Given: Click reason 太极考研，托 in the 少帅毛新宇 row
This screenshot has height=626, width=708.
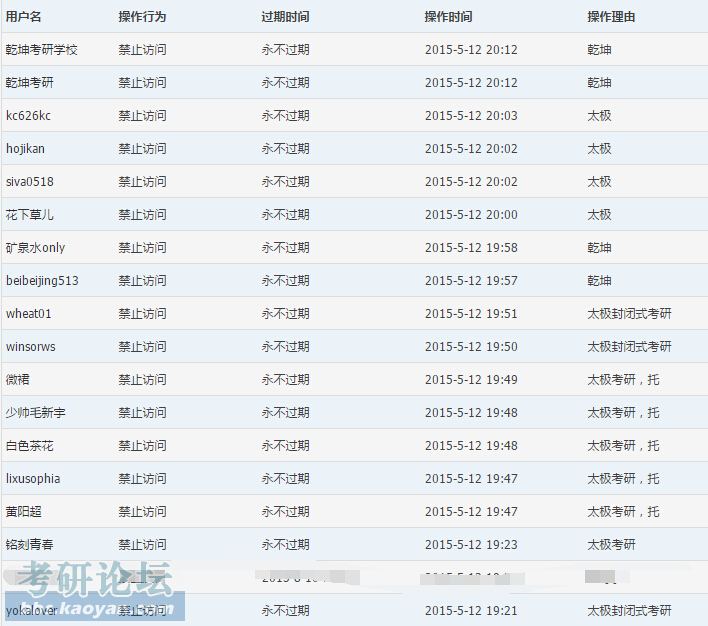Looking at the screenshot, I should coord(624,412).
